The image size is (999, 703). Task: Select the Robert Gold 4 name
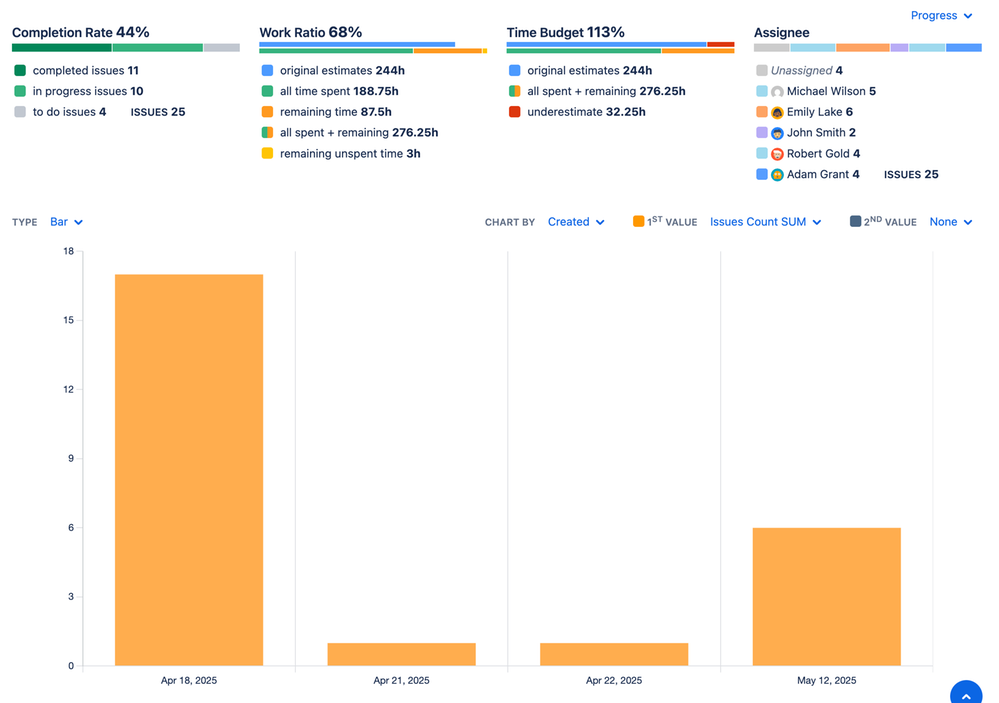coord(823,154)
